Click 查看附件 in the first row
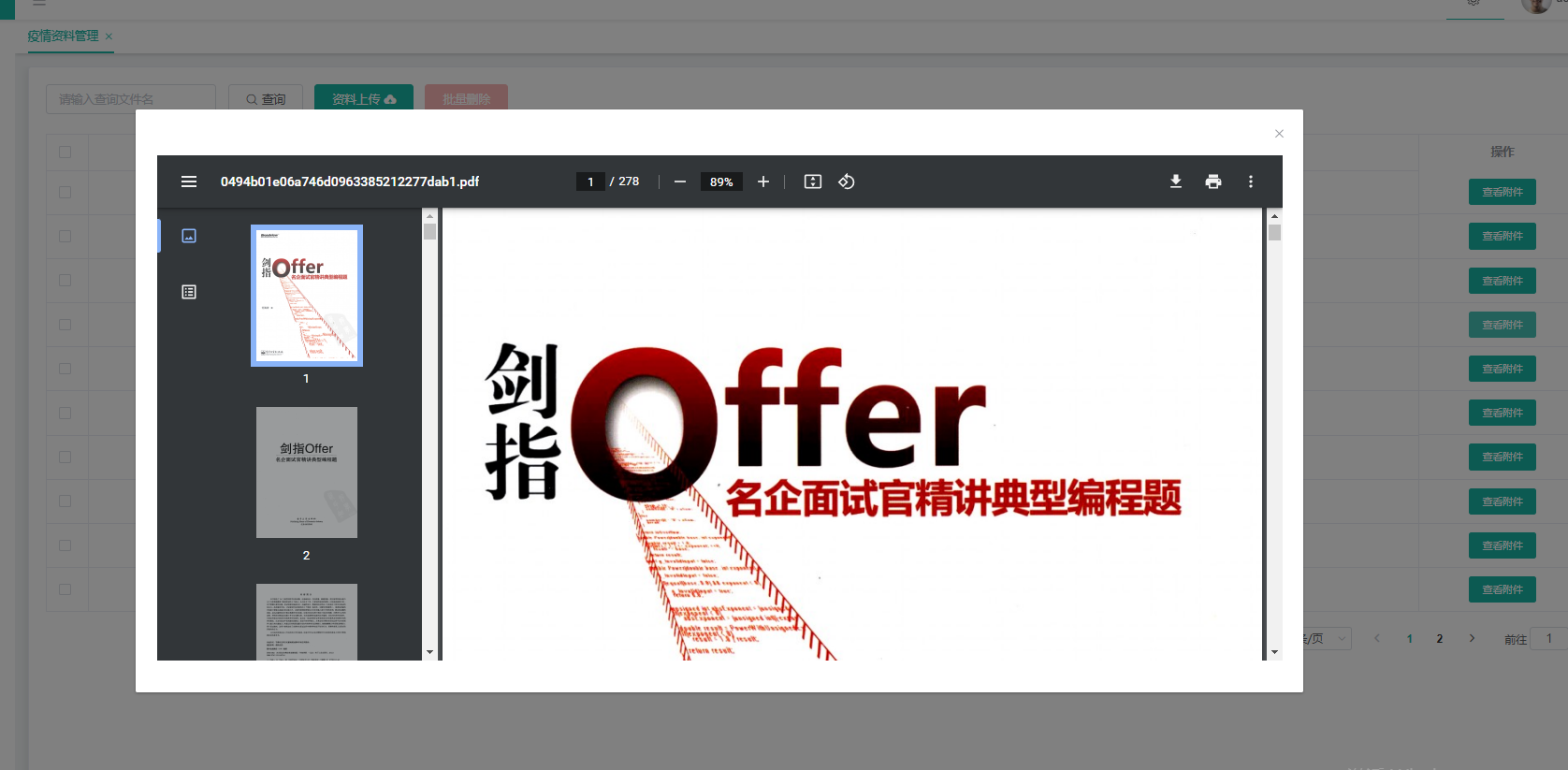 tap(1503, 192)
